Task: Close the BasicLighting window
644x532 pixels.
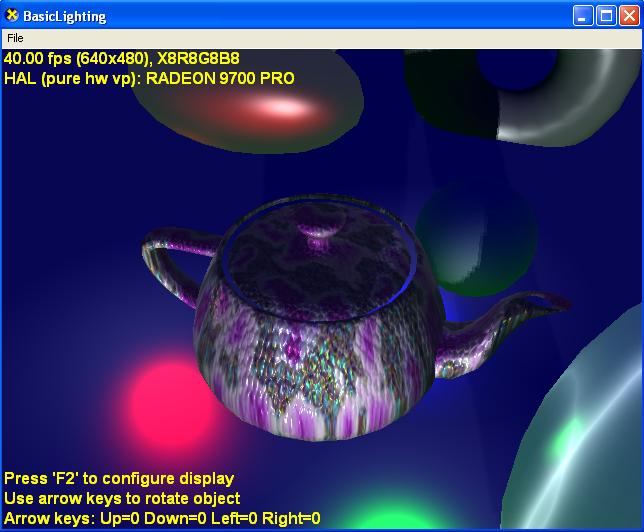Action: (x=629, y=16)
